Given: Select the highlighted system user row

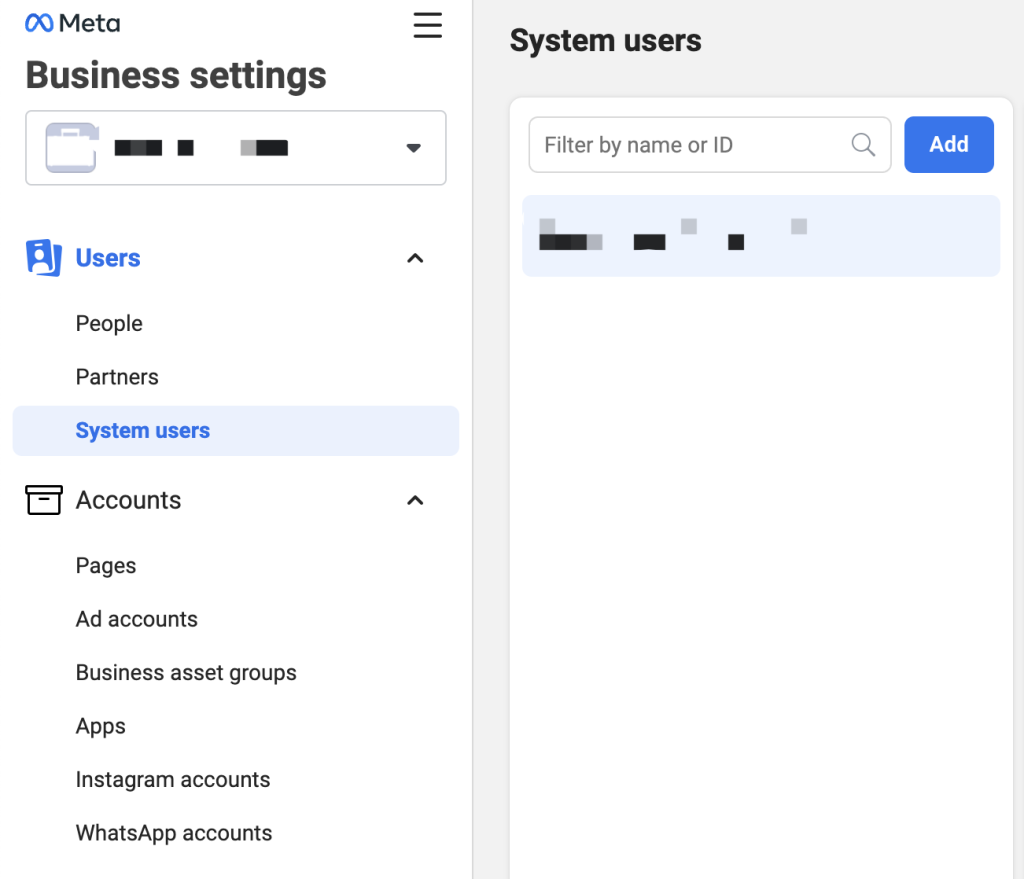Looking at the screenshot, I should tap(761, 236).
